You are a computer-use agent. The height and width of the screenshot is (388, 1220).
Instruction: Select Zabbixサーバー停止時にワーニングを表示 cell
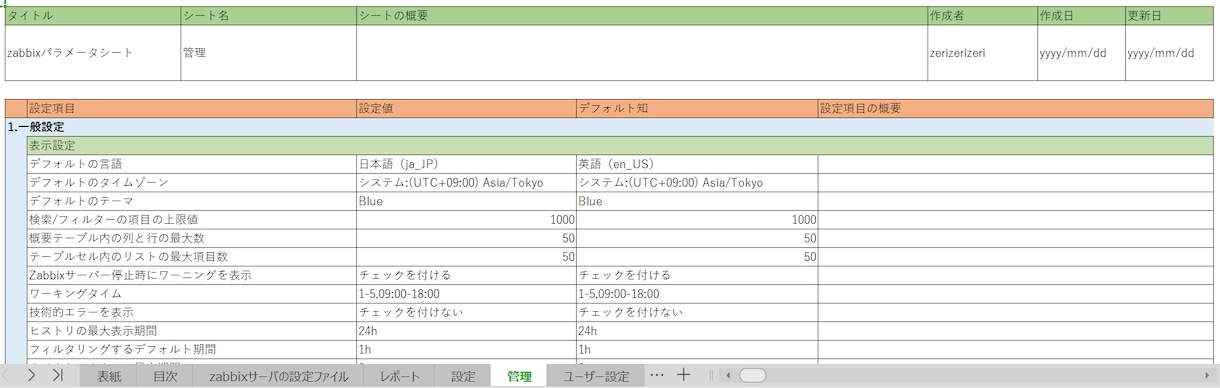[191, 275]
